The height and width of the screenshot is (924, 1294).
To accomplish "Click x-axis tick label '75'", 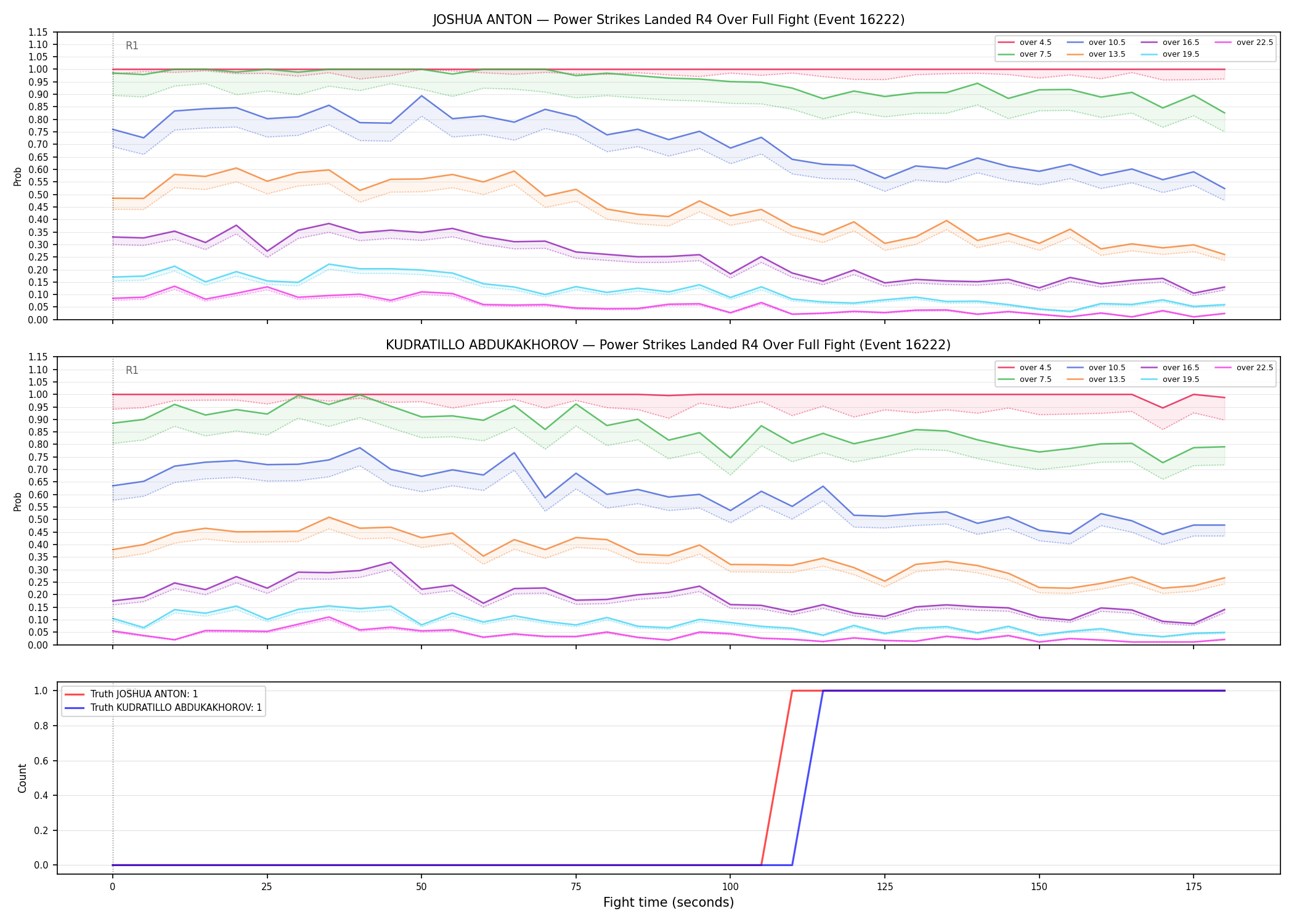I will point(576,887).
